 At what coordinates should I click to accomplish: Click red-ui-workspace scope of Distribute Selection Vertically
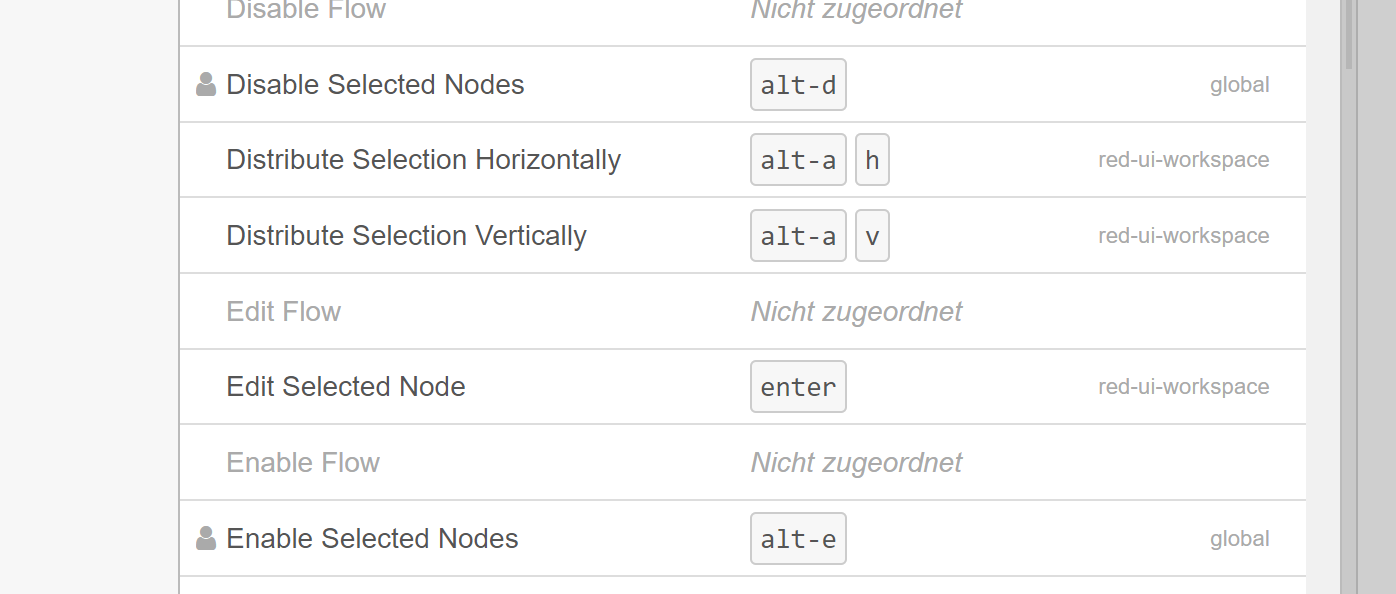point(1183,236)
